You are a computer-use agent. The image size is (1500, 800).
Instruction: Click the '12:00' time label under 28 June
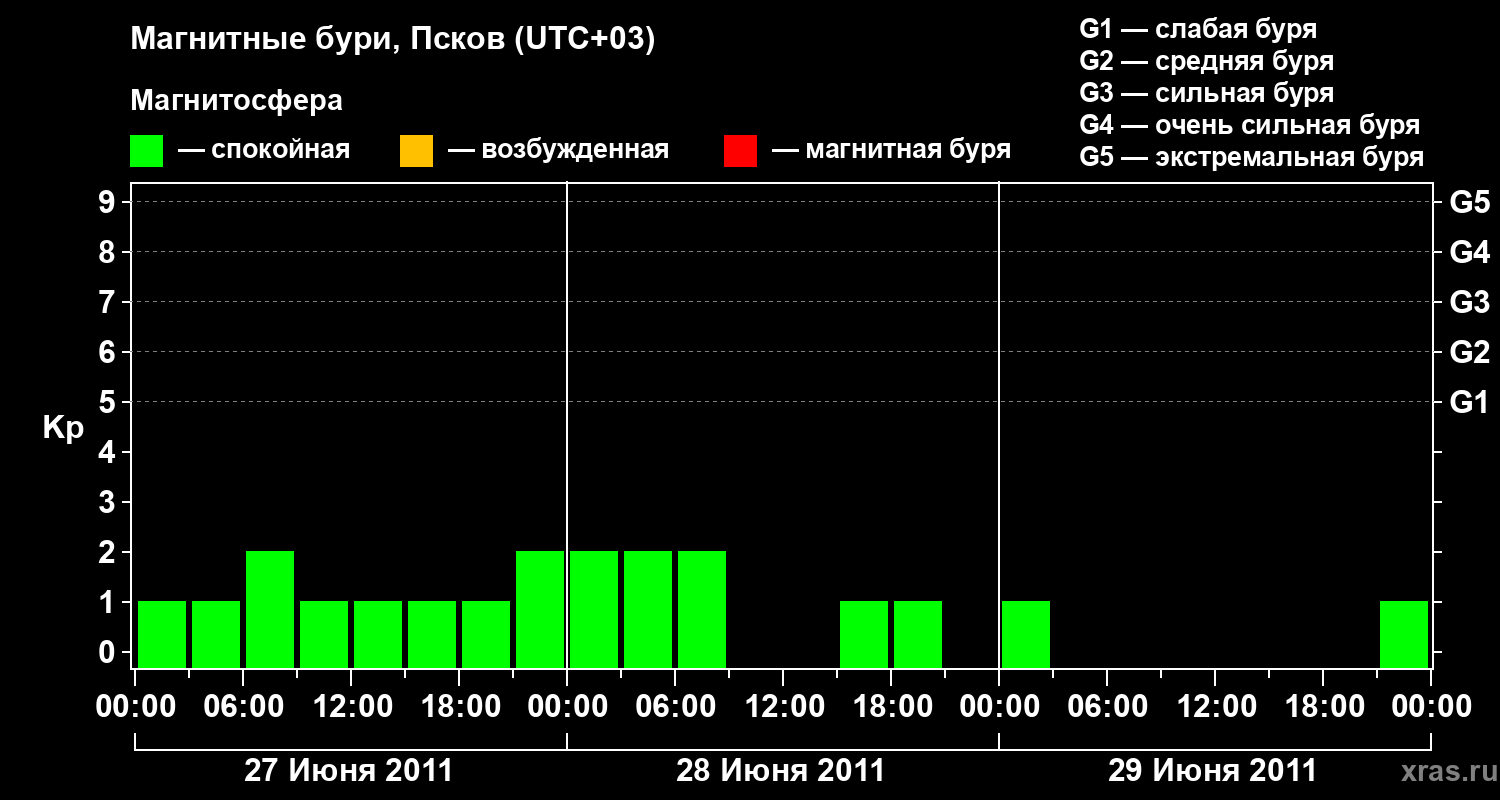click(783, 707)
